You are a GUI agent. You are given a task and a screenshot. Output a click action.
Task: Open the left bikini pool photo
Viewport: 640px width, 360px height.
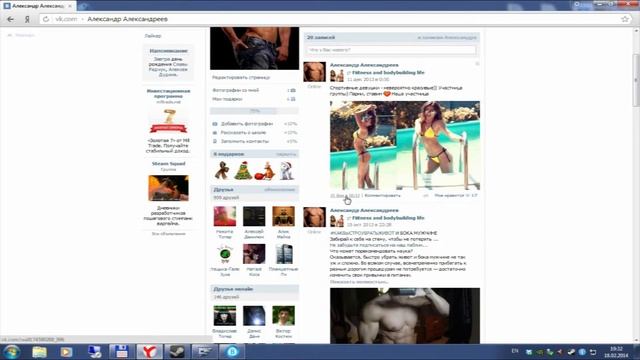tap(363, 145)
